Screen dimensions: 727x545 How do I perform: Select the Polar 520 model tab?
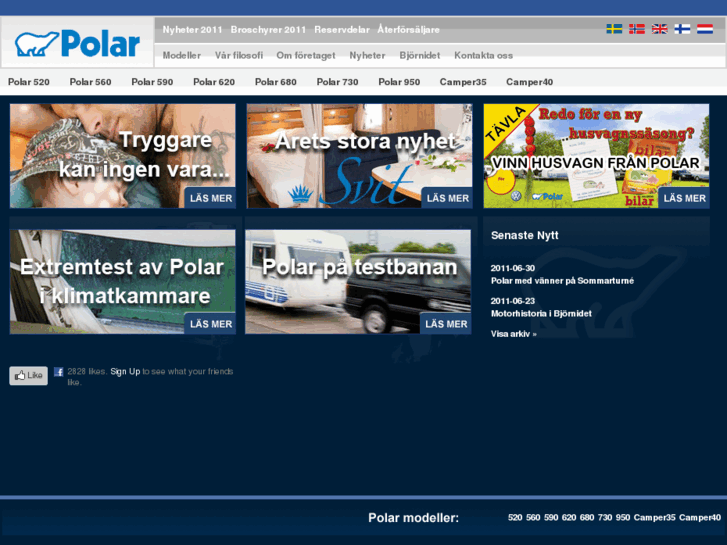29,82
